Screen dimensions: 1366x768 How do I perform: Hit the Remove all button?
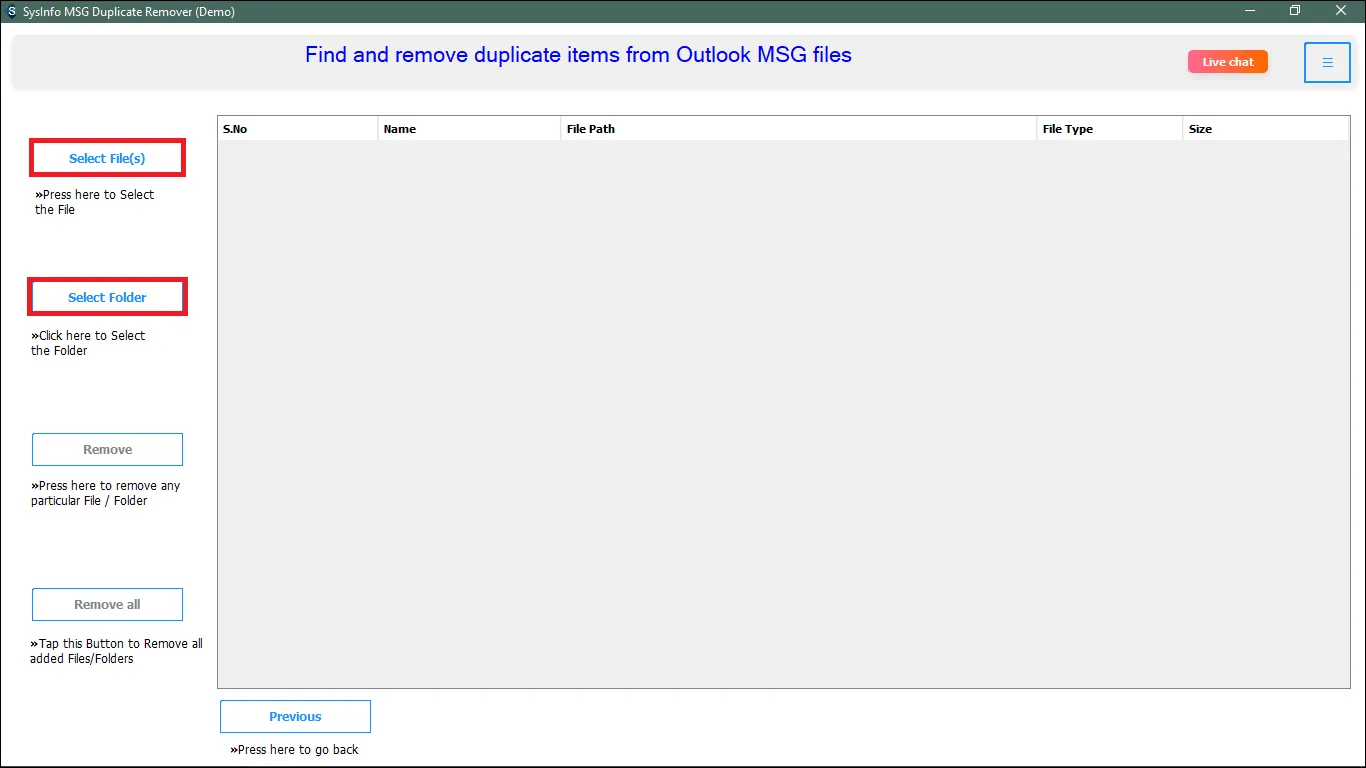107,605
